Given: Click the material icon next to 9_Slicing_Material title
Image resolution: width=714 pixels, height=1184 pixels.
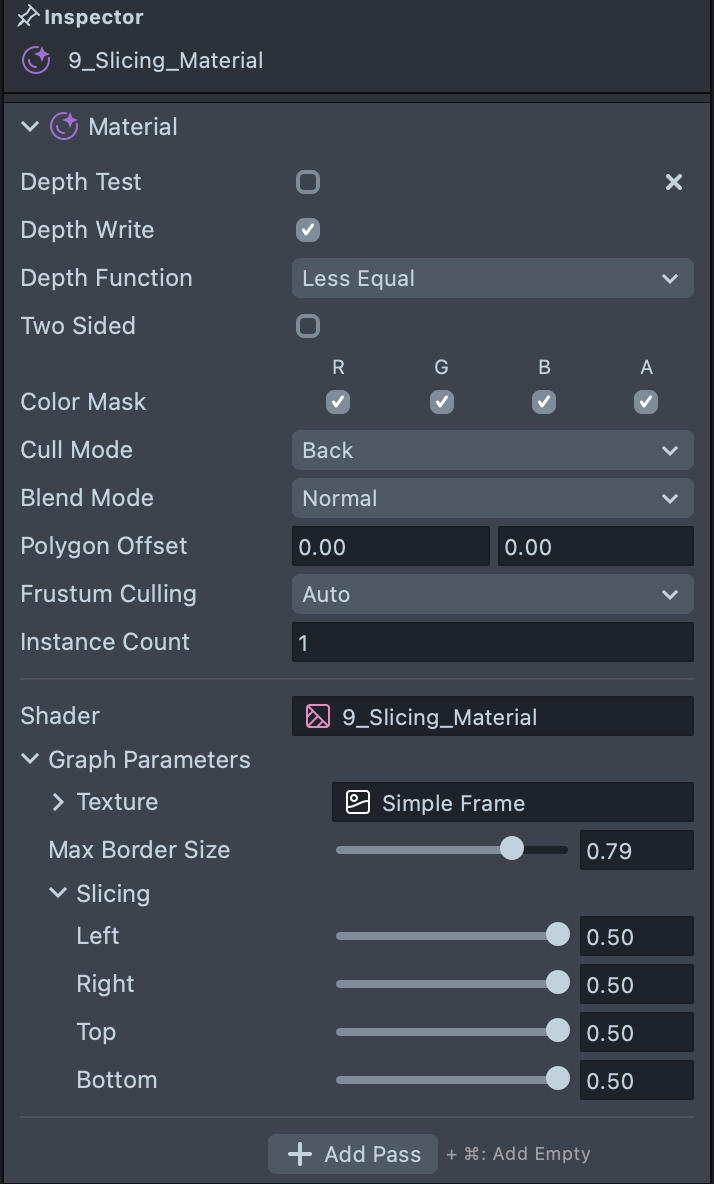Looking at the screenshot, I should pyautogui.click(x=36, y=60).
